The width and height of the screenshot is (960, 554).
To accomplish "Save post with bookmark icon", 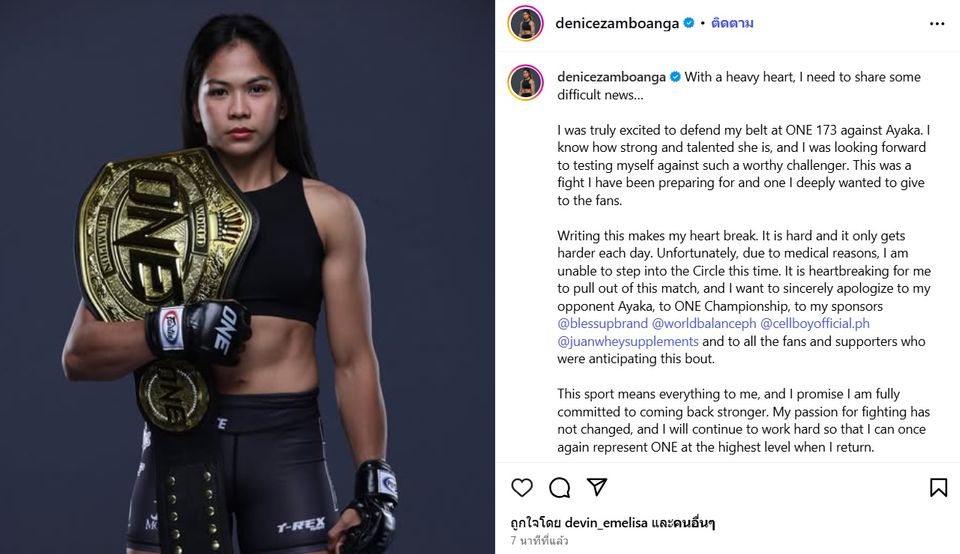I will pos(938,487).
